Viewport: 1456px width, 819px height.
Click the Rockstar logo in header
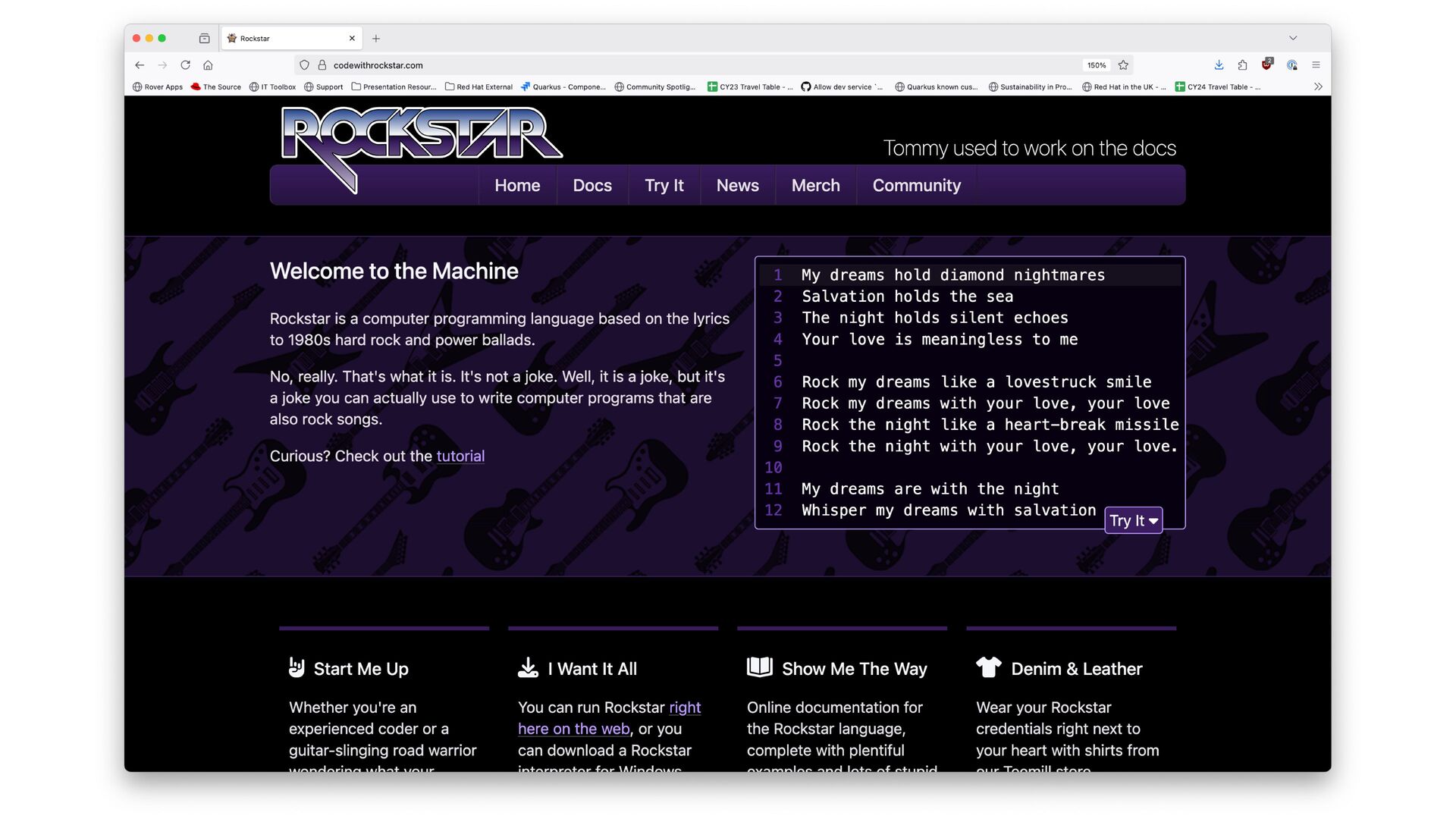421,136
